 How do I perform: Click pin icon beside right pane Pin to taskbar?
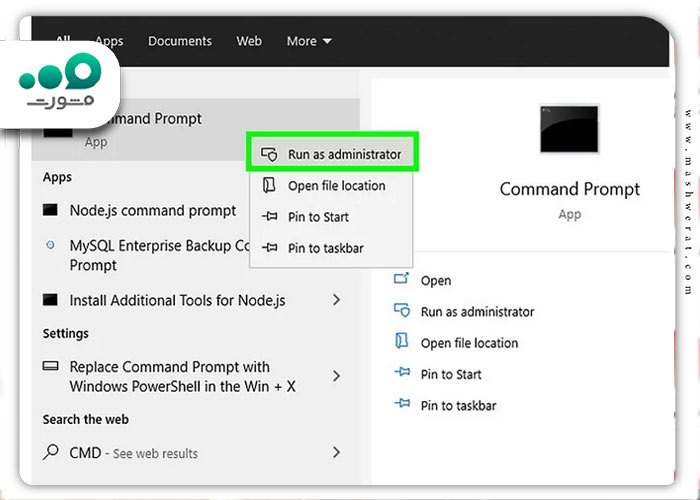(402, 403)
